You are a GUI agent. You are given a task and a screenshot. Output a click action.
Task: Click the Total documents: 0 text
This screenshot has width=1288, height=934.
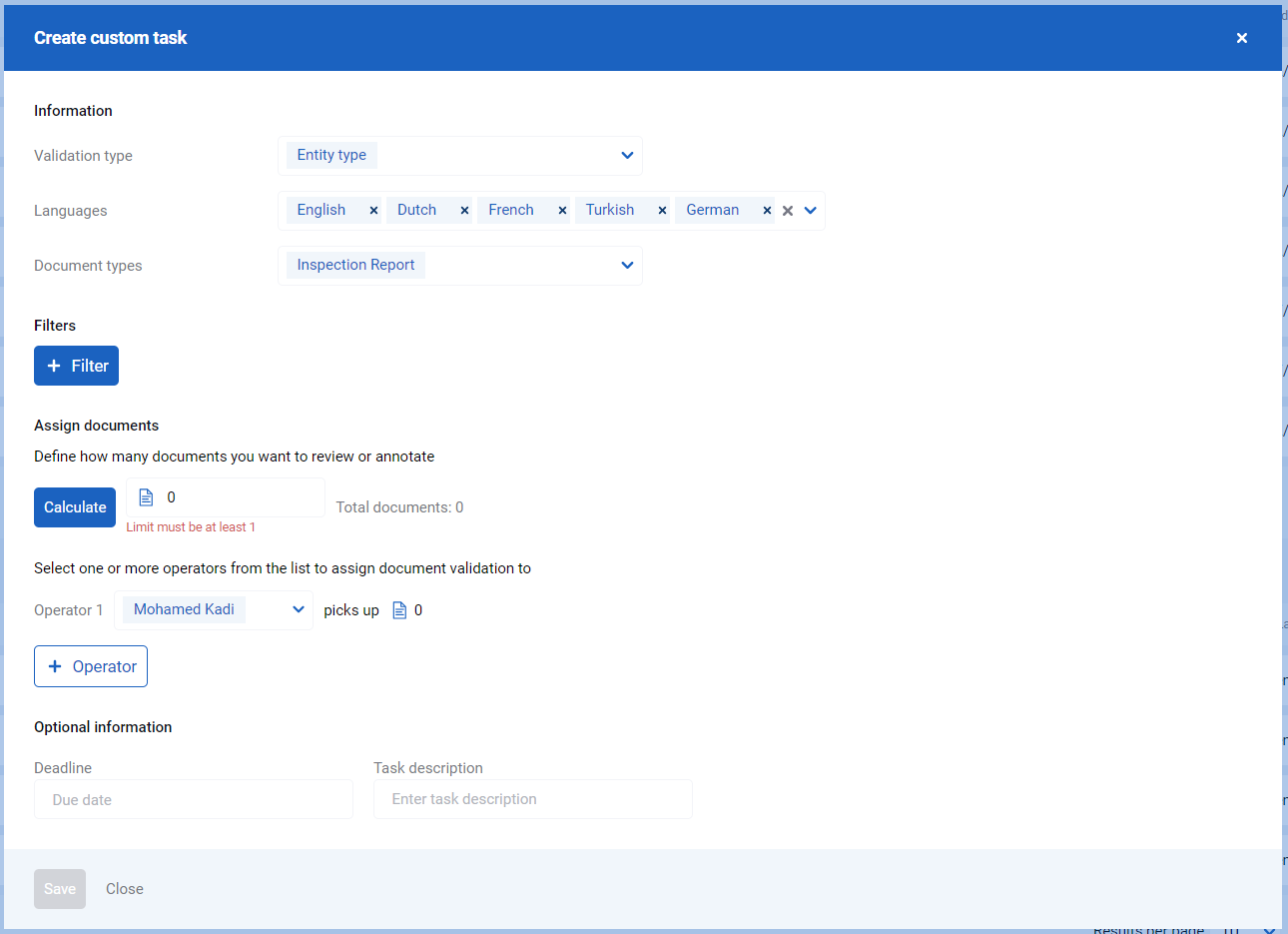pyautogui.click(x=399, y=507)
